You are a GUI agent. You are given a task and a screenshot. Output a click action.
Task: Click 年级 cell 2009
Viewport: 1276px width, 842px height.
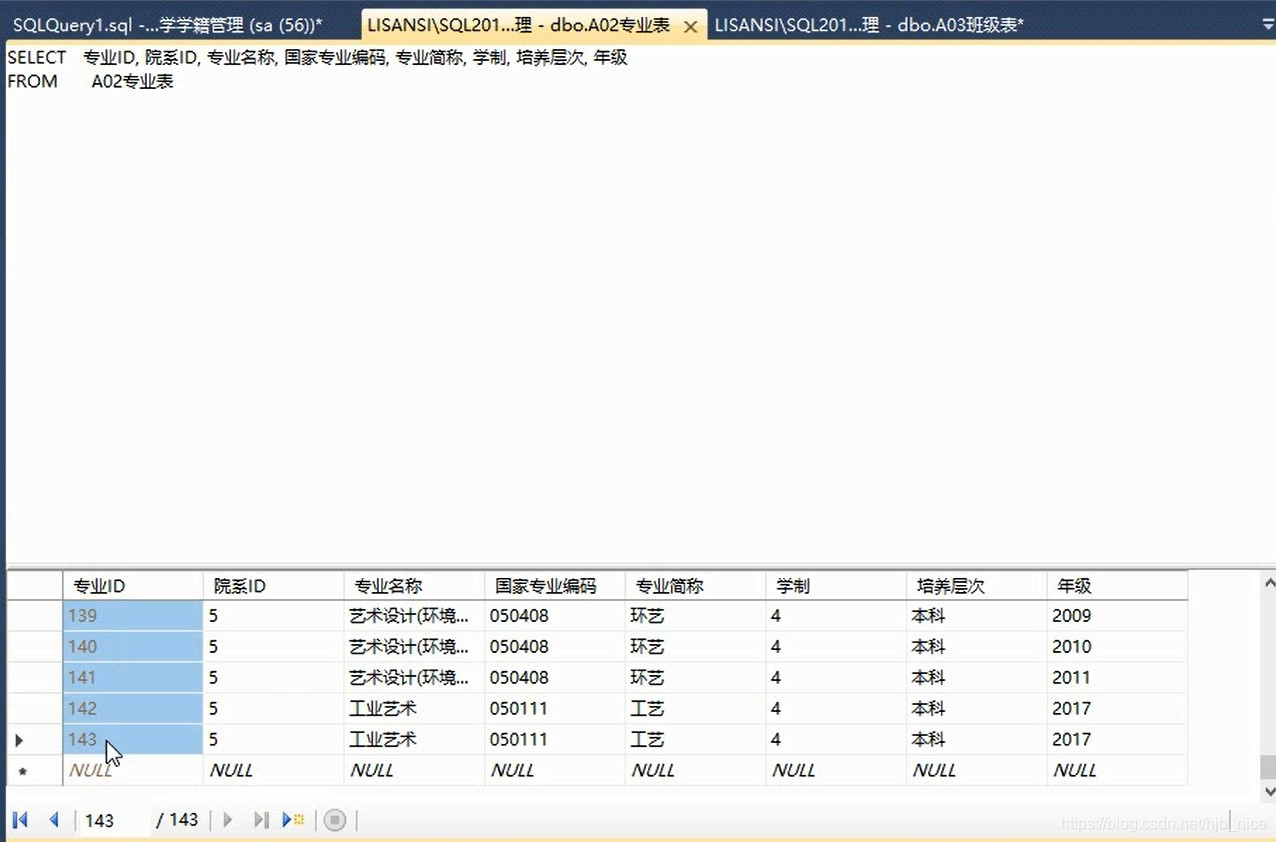coord(1117,616)
